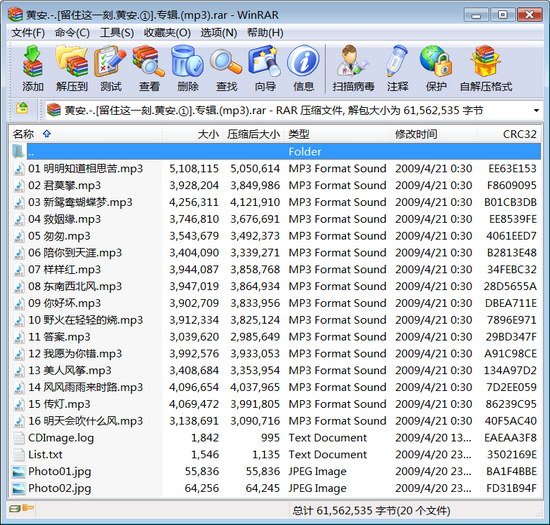The image size is (550, 525).
Task: Click the icon of Photo01.jpg
Action: click(19, 472)
